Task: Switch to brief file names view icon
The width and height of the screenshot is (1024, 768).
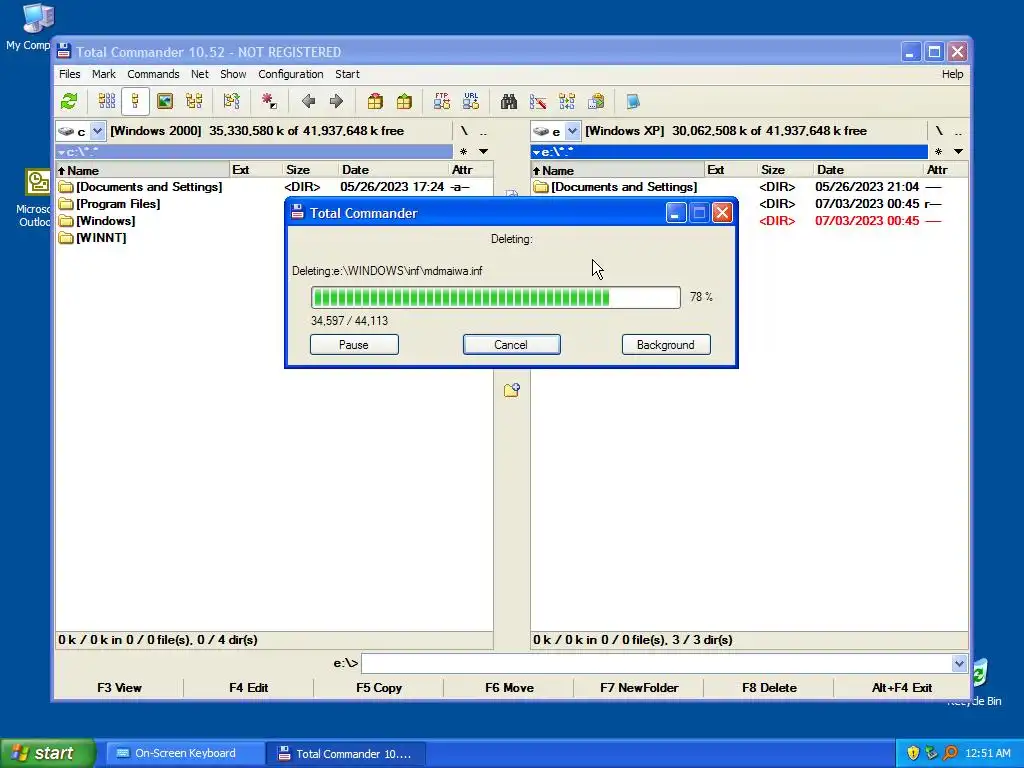Action: click(x=106, y=101)
